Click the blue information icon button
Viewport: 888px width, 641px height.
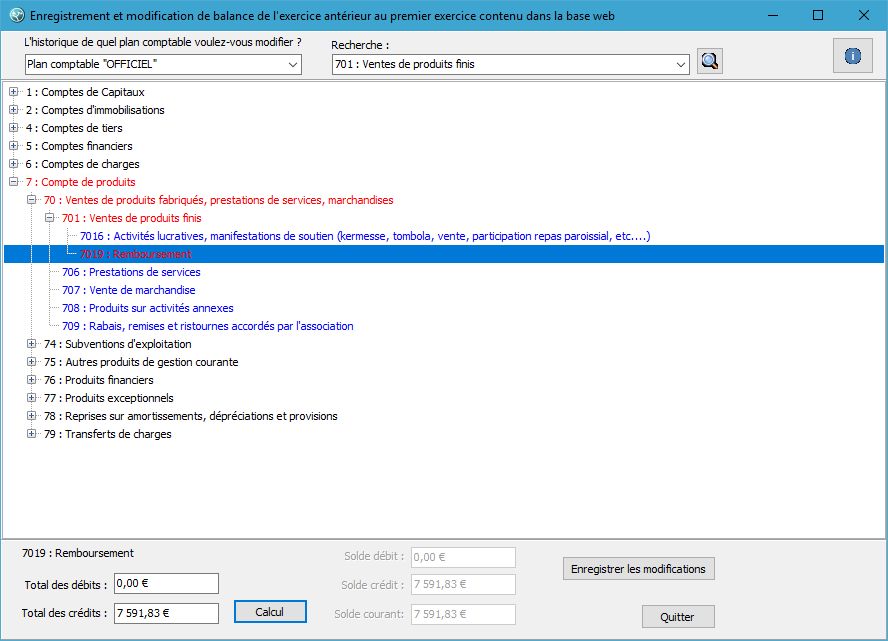click(x=852, y=56)
